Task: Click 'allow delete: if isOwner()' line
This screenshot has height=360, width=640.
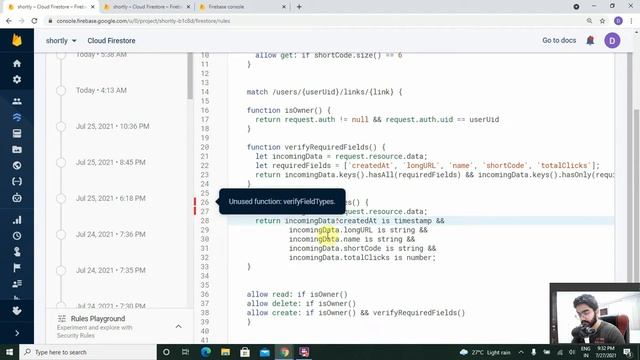Action: (301, 303)
